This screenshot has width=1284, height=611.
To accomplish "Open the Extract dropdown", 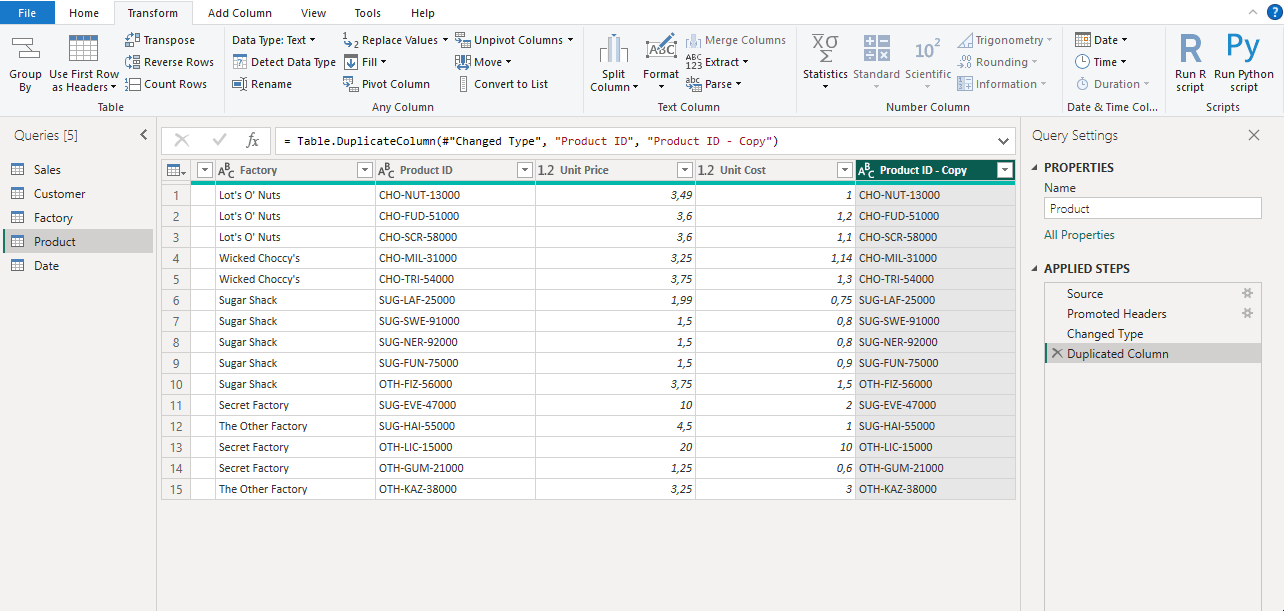I will (x=717, y=62).
